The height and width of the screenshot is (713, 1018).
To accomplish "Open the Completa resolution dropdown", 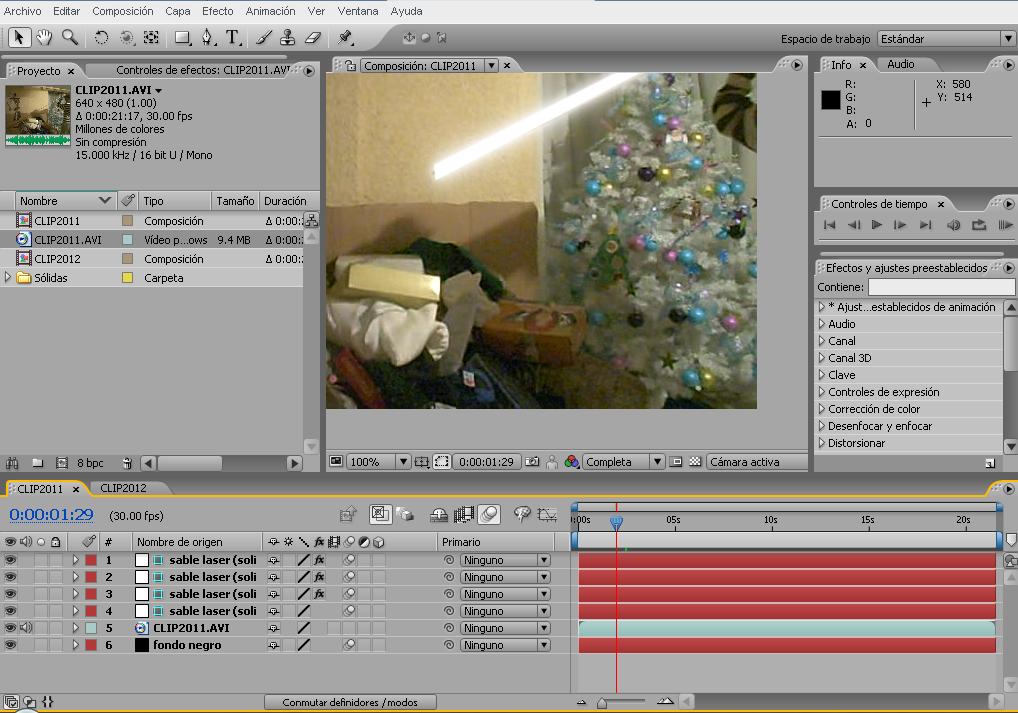I will (x=623, y=462).
